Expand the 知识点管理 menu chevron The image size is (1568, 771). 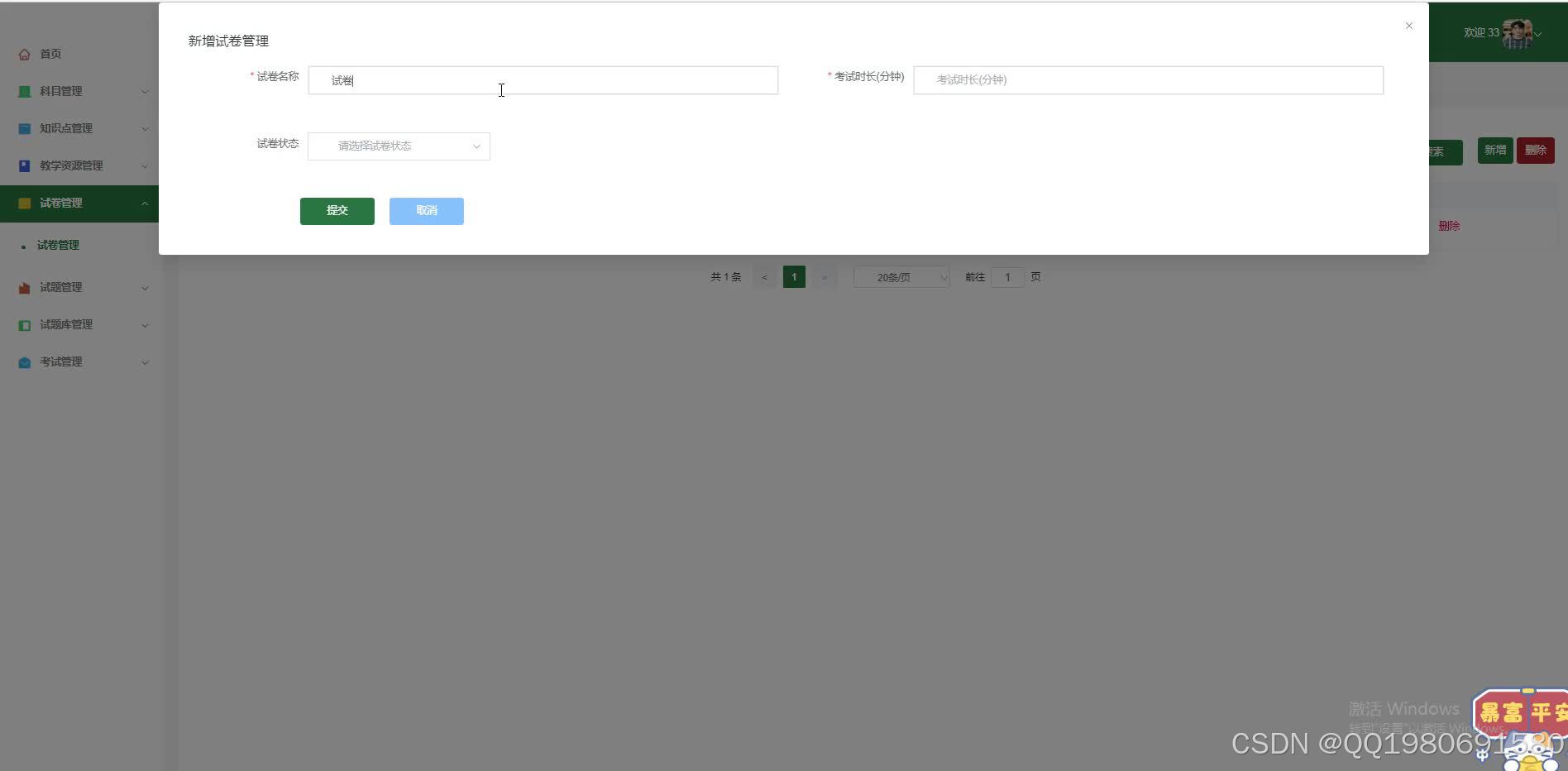[145, 128]
